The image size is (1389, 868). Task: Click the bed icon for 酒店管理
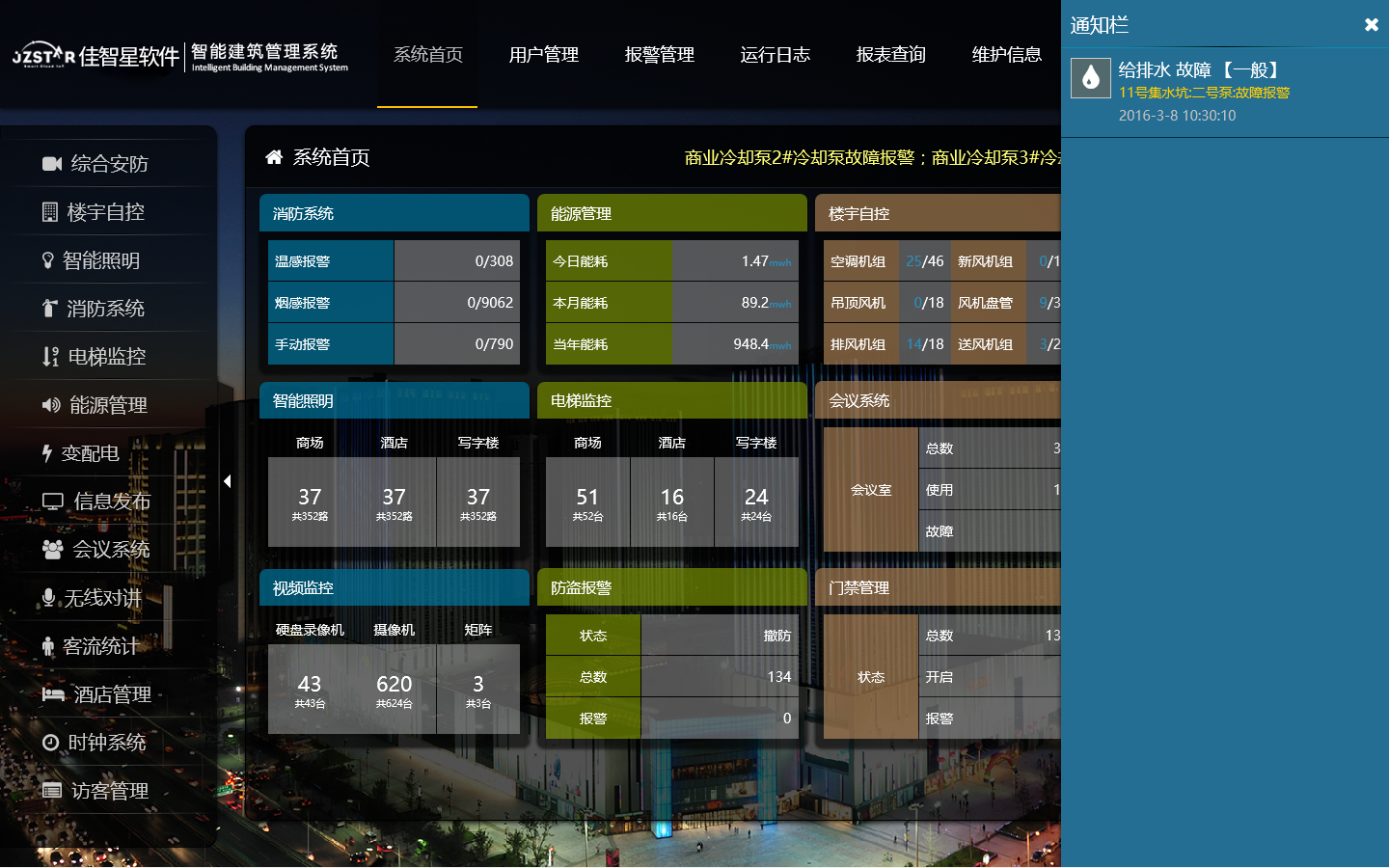click(53, 694)
